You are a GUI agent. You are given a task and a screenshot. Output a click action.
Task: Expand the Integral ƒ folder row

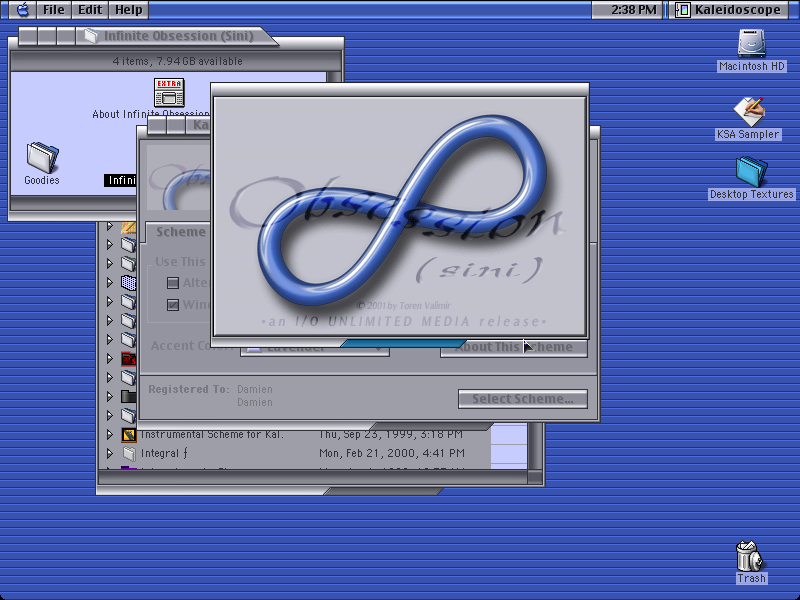pyautogui.click(x=110, y=453)
